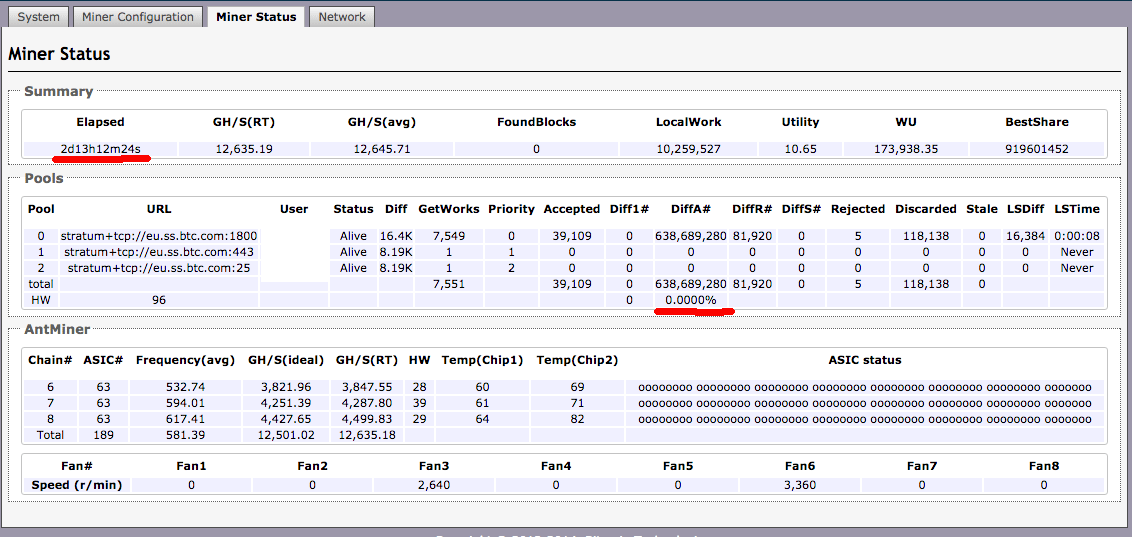
Task: Click the ASIC status row for chain 8
Action: pos(865,419)
